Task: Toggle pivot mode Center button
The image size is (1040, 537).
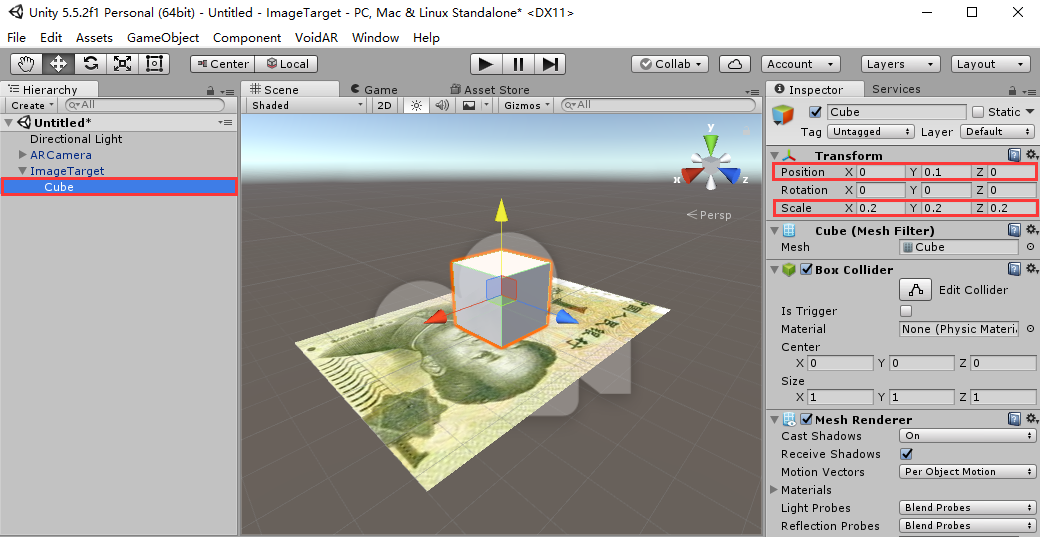Action: [x=223, y=64]
